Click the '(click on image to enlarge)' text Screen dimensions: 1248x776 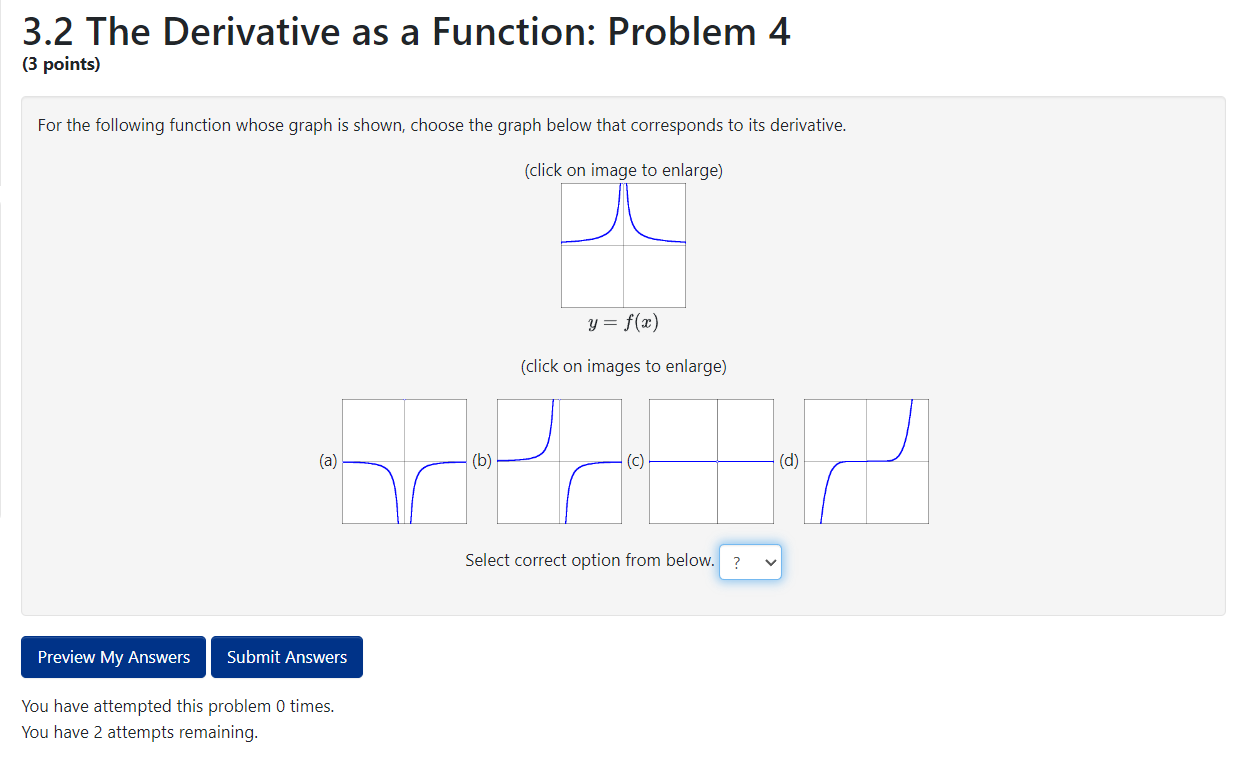[x=623, y=169]
